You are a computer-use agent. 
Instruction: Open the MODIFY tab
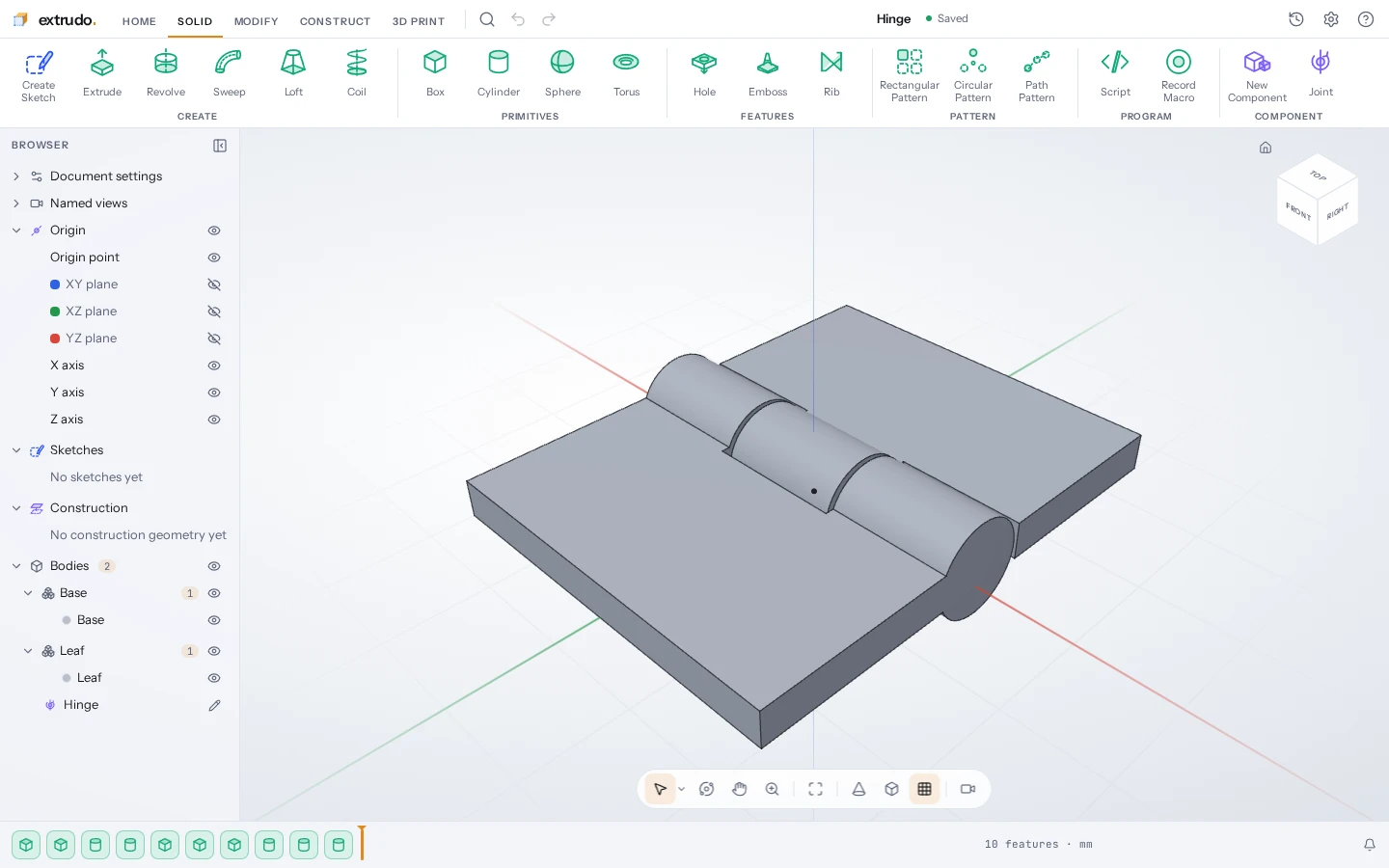tap(257, 21)
